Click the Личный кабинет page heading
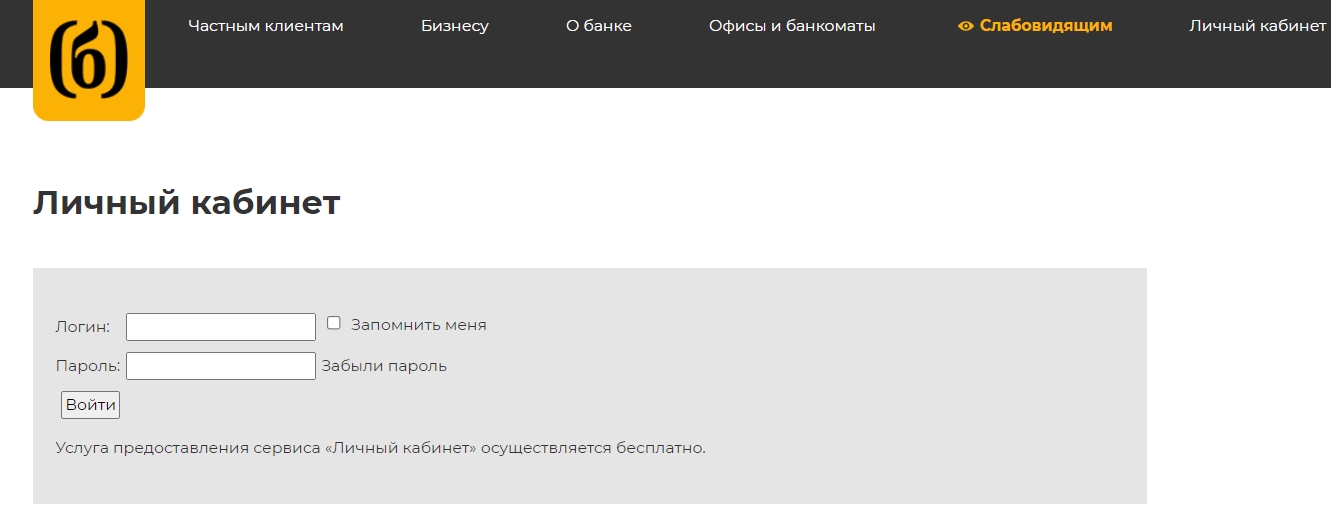1331x530 pixels. coord(187,203)
